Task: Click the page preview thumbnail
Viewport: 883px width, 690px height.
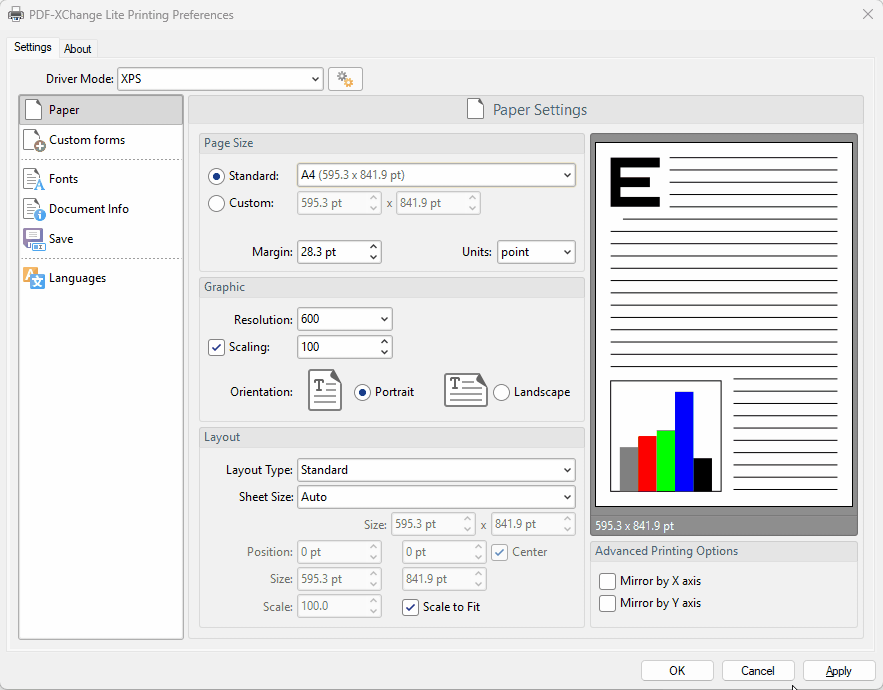Action: (723, 324)
